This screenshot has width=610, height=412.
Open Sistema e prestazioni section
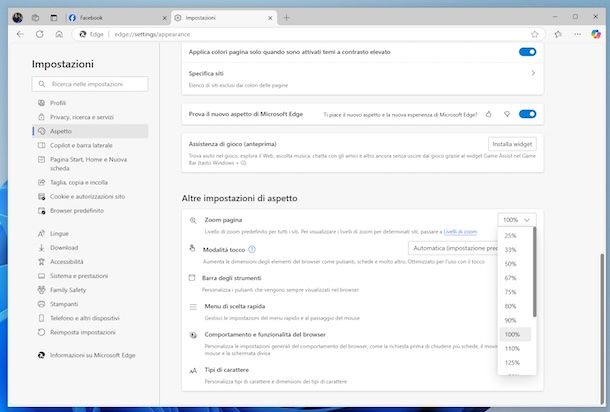pyautogui.click(x=90, y=276)
